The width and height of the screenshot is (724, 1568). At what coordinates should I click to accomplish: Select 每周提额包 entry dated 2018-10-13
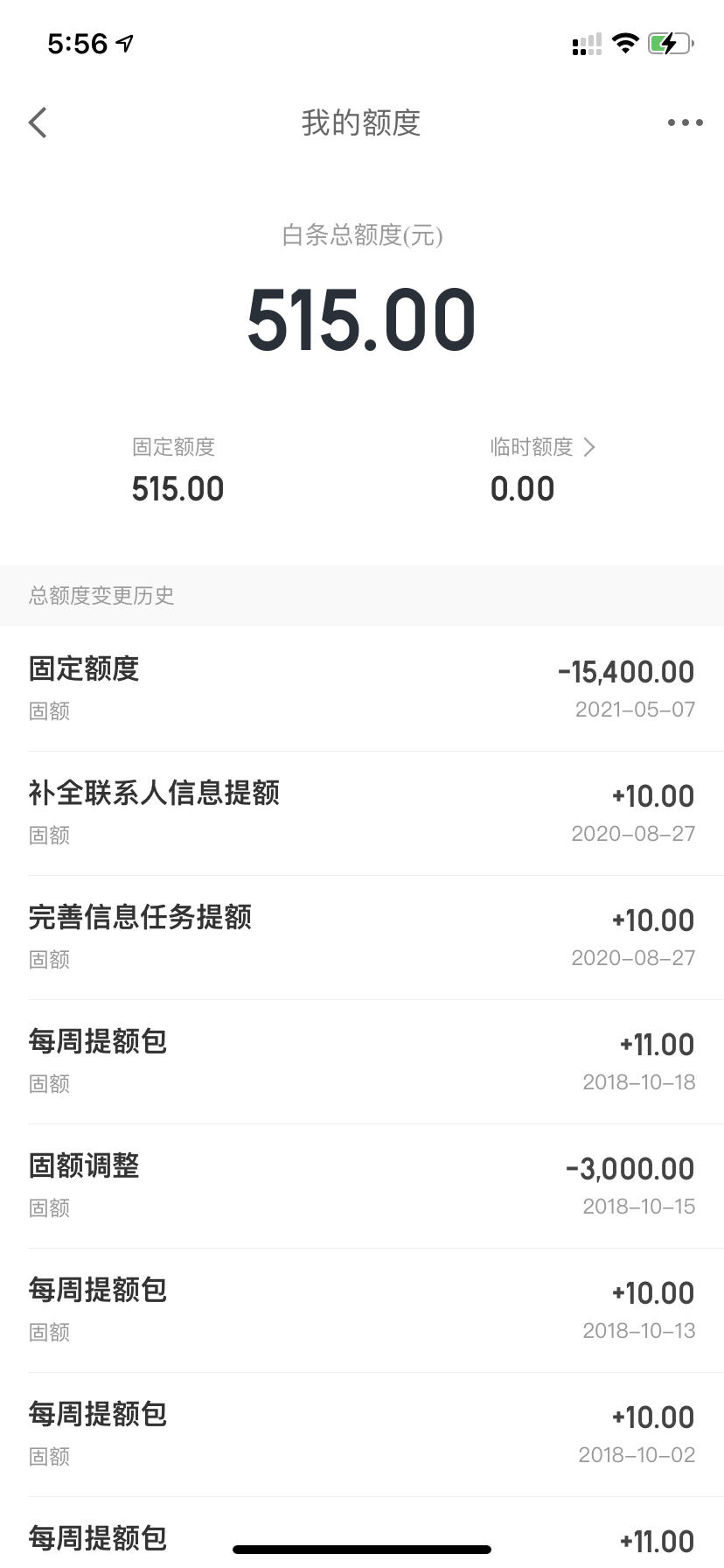(x=362, y=1310)
